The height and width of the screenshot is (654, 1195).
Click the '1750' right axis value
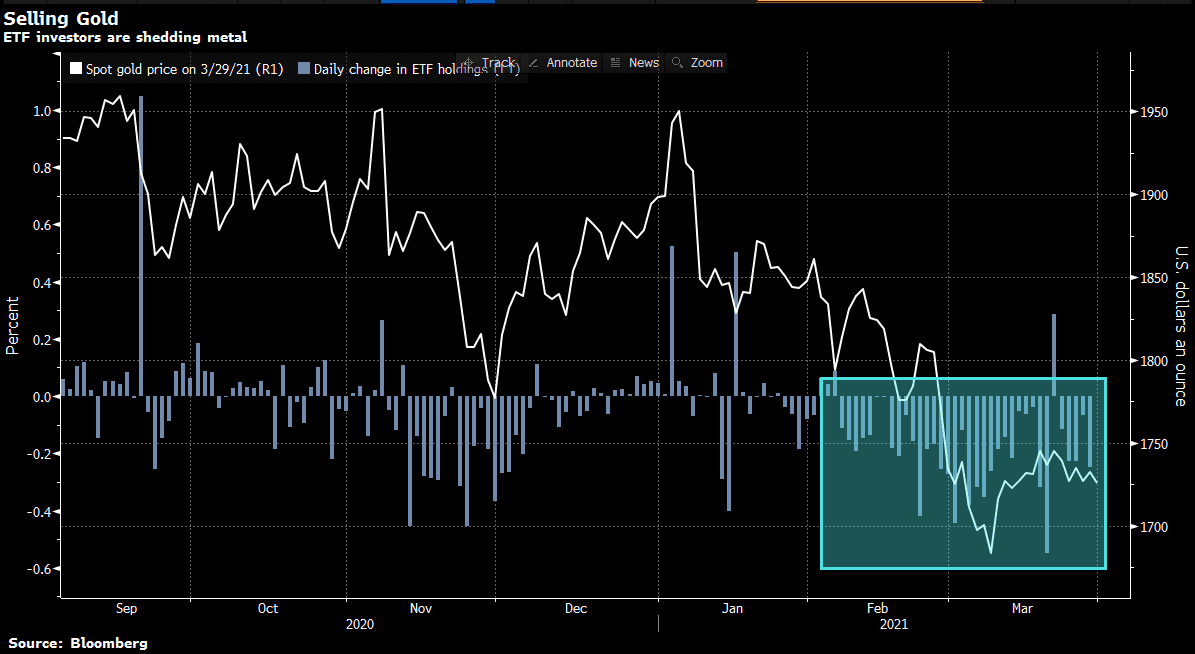pos(1154,444)
